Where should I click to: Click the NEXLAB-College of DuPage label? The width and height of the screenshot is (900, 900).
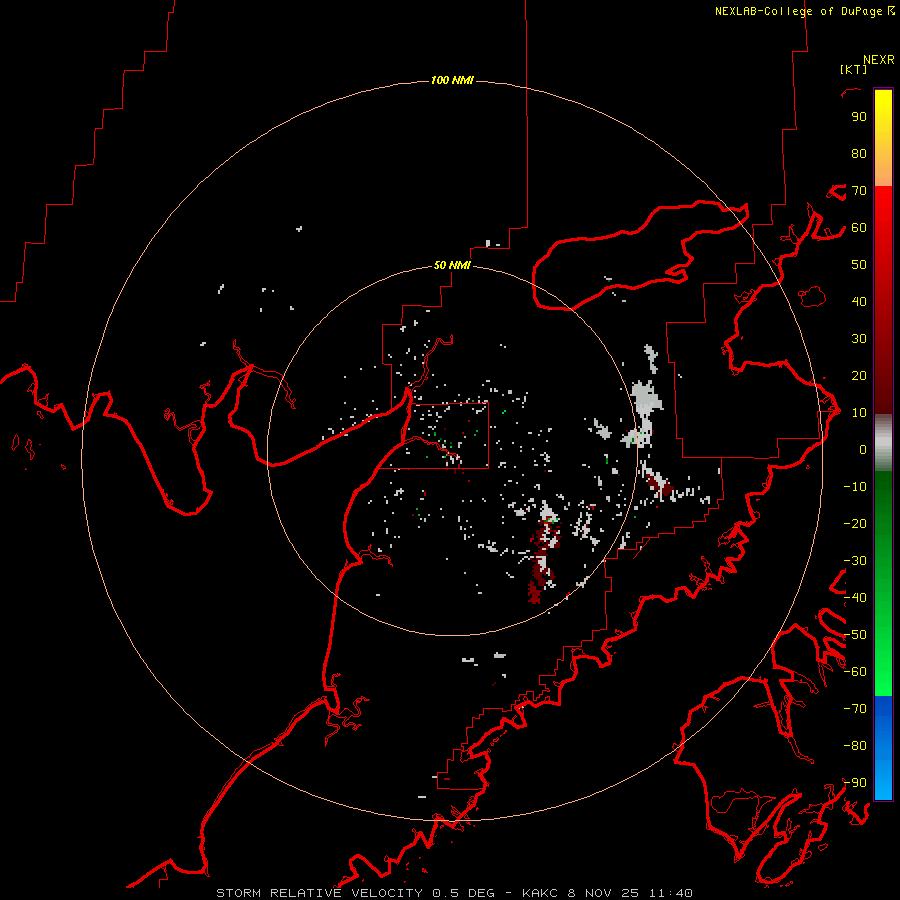point(805,11)
